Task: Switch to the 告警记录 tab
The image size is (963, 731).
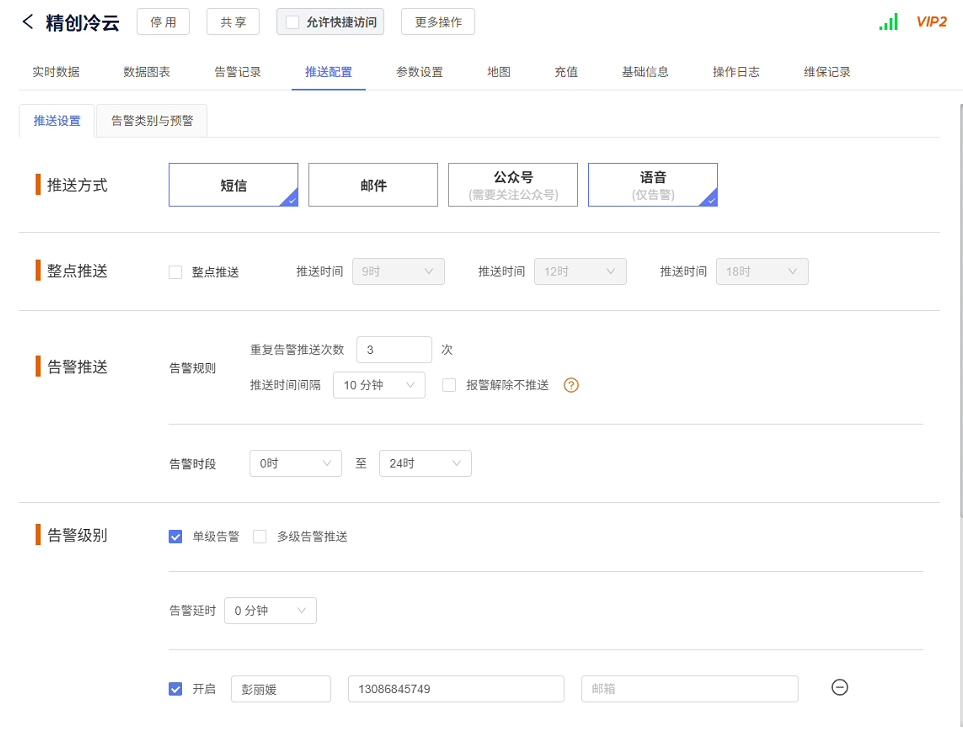Action: [238, 72]
